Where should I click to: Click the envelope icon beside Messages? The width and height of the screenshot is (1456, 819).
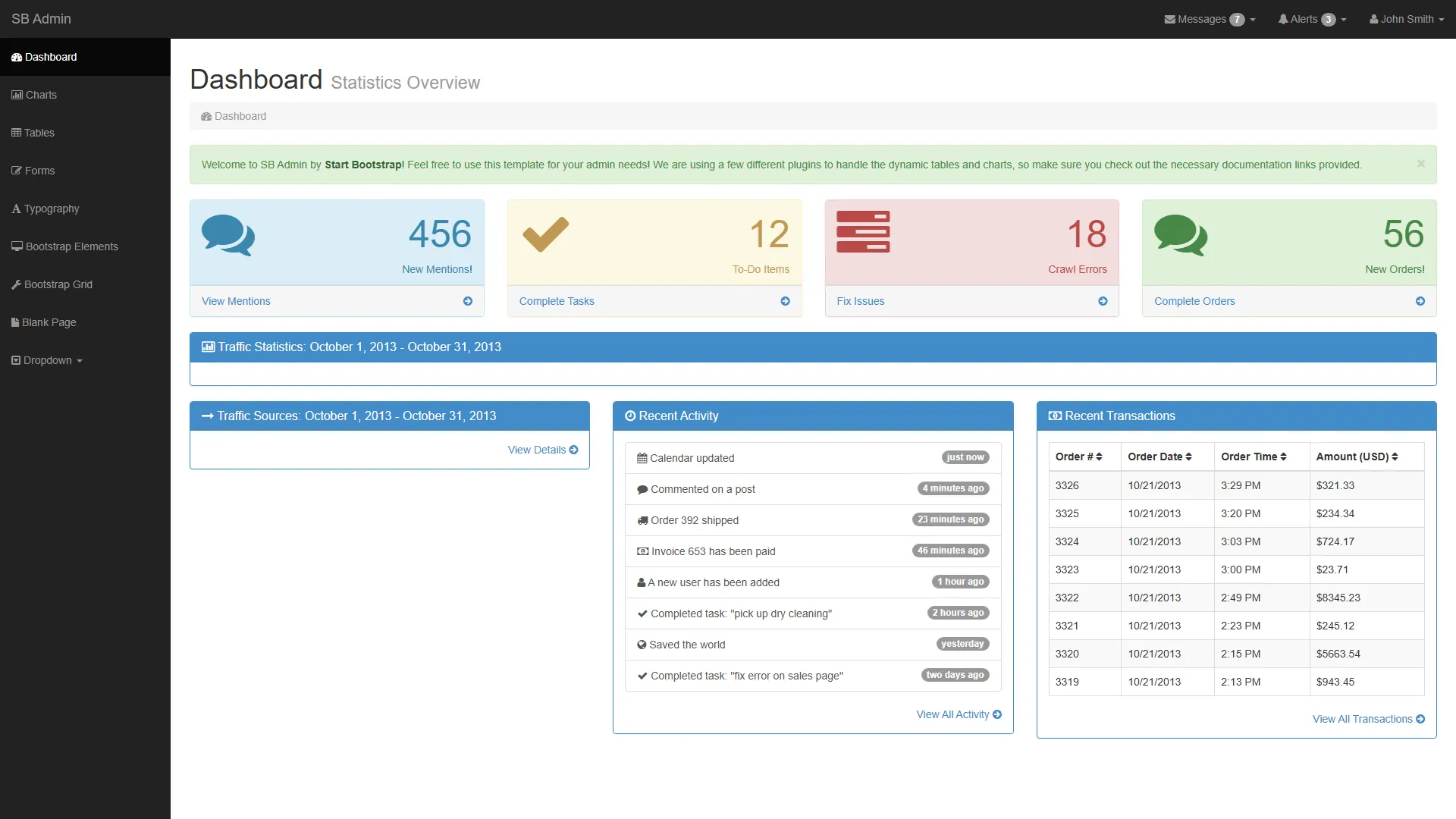coord(1169,19)
